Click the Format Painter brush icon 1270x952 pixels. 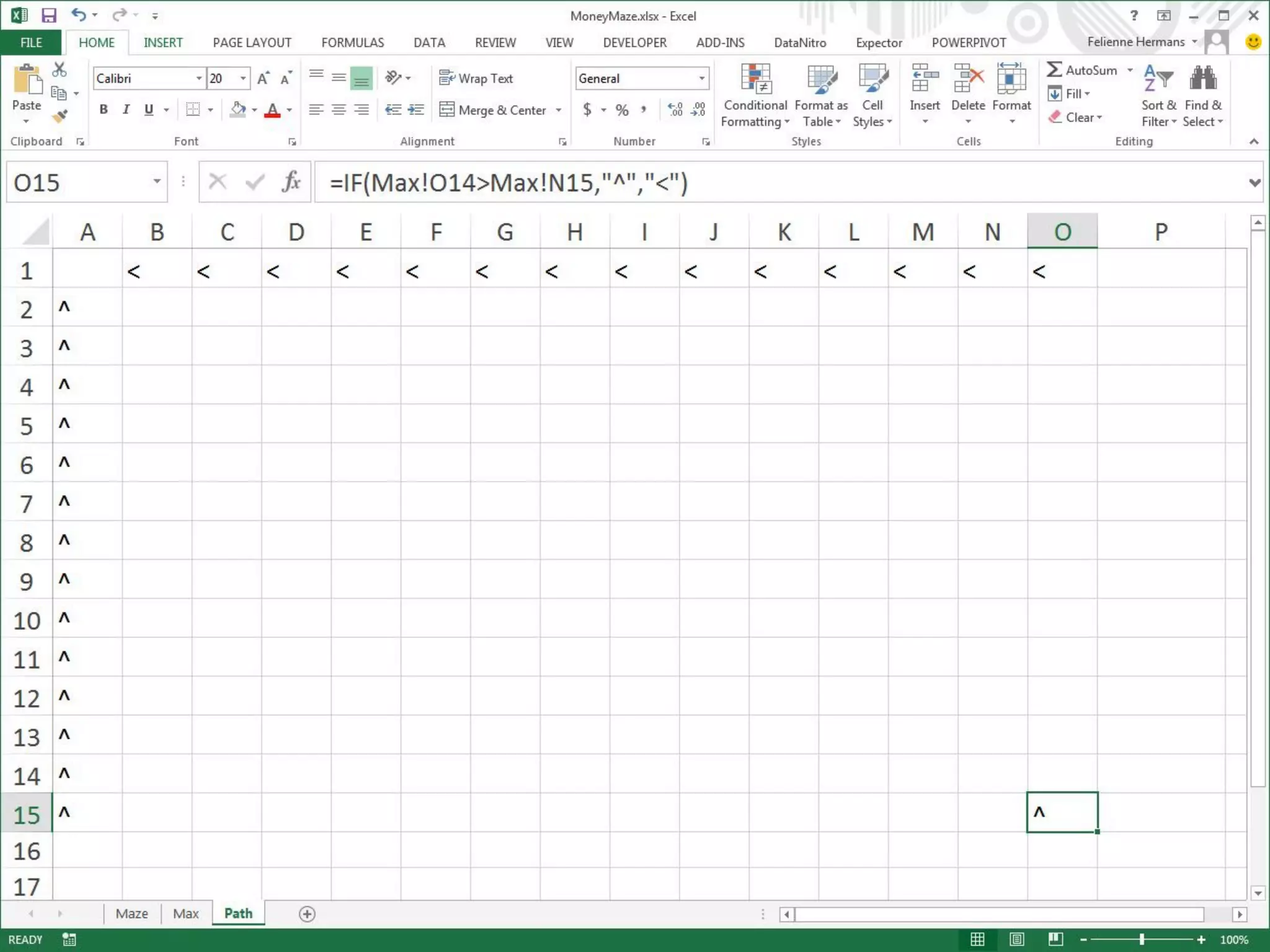[60, 116]
